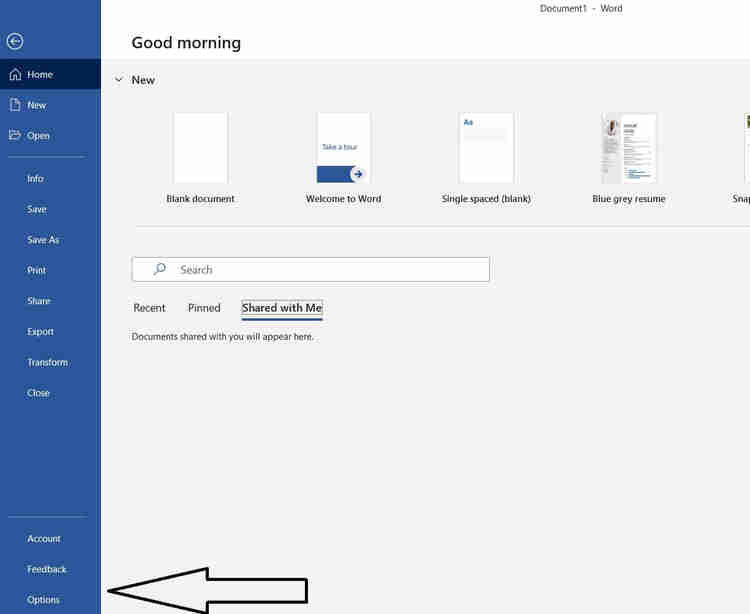
Task: Click the arrow circle on Welcome tour thumbnail
Action: point(358,174)
